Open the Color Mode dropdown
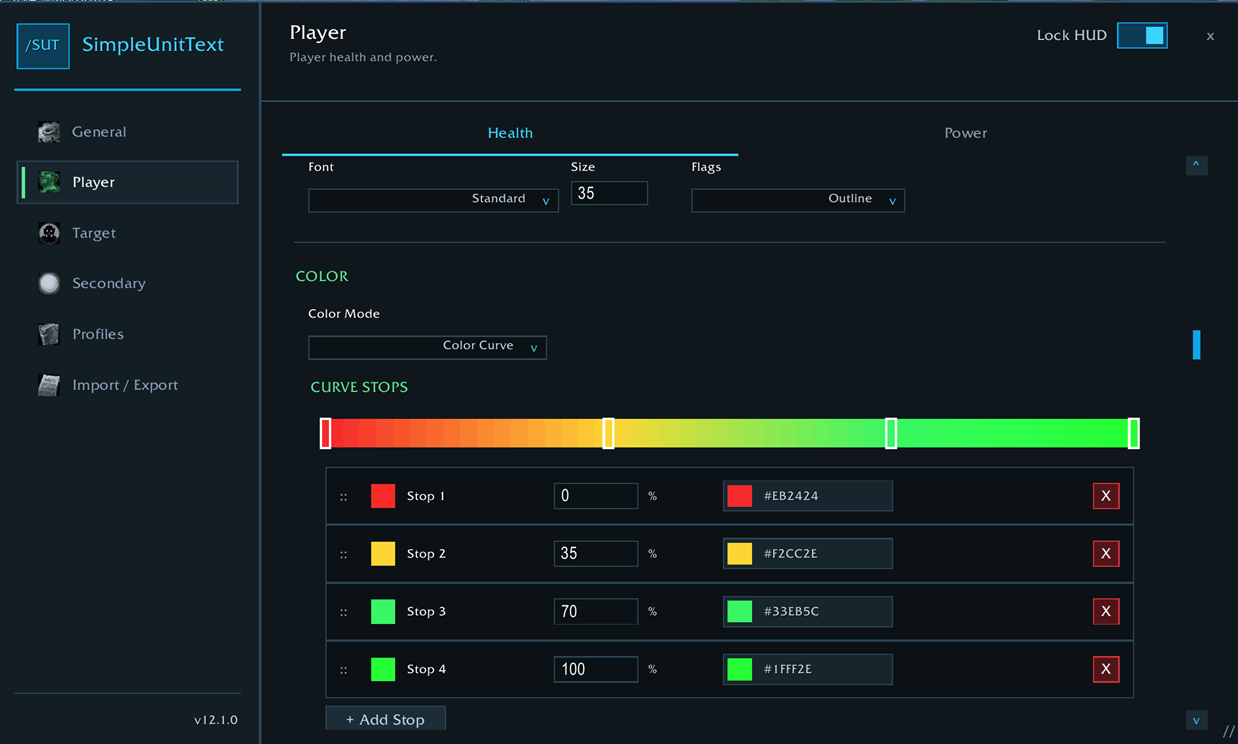1238x744 pixels. tap(427, 346)
